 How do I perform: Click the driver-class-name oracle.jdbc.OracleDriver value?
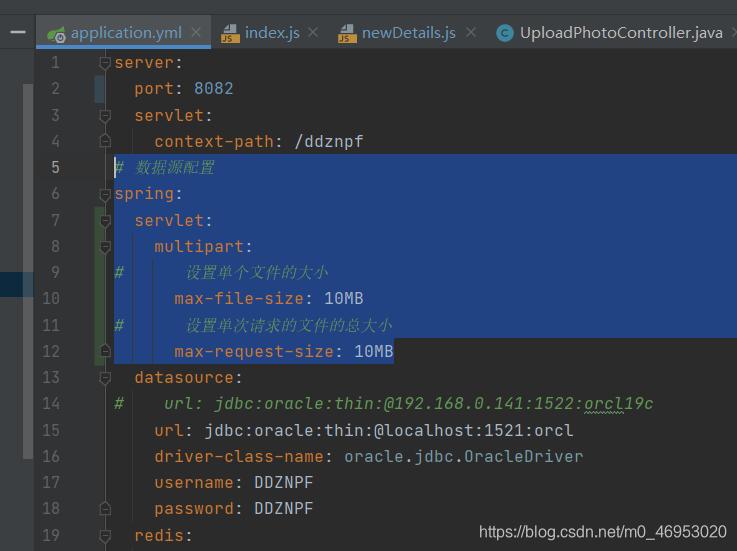pos(463,457)
